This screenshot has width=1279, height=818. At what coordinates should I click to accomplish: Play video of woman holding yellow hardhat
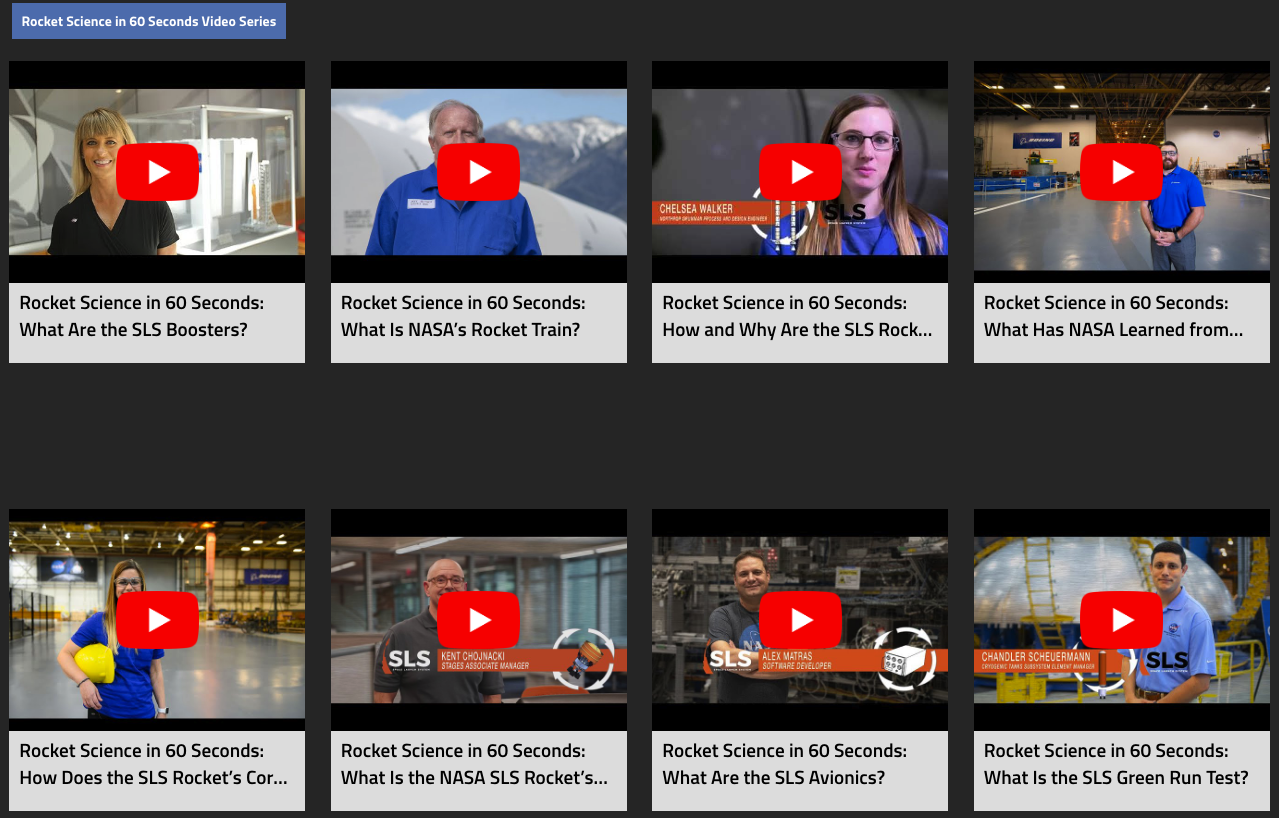(157, 620)
